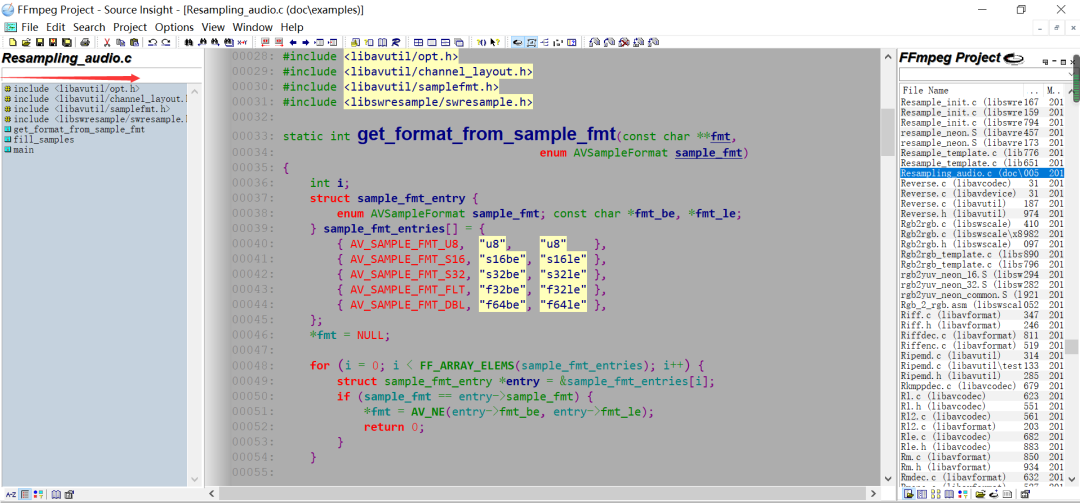Viewport: 1080px width, 504px height.
Task: Click the symbol filter input field
Action: click(102, 73)
